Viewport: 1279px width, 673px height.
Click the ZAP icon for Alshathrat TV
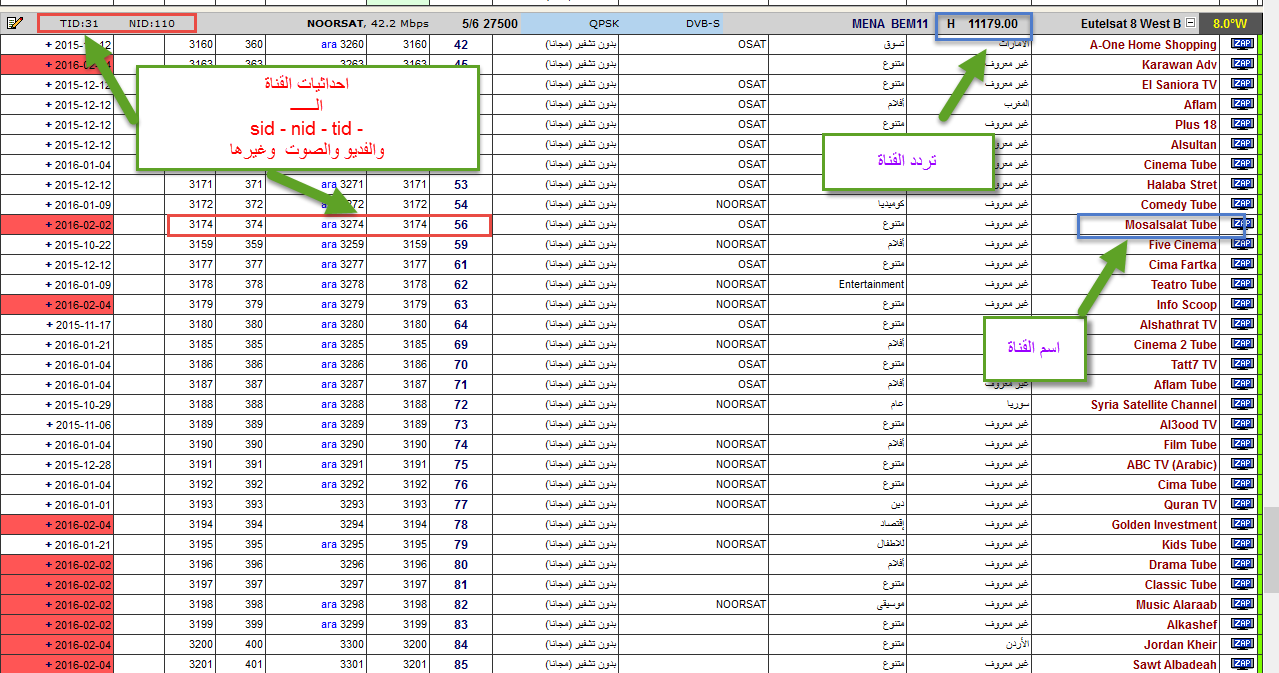(x=1241, y=324)
